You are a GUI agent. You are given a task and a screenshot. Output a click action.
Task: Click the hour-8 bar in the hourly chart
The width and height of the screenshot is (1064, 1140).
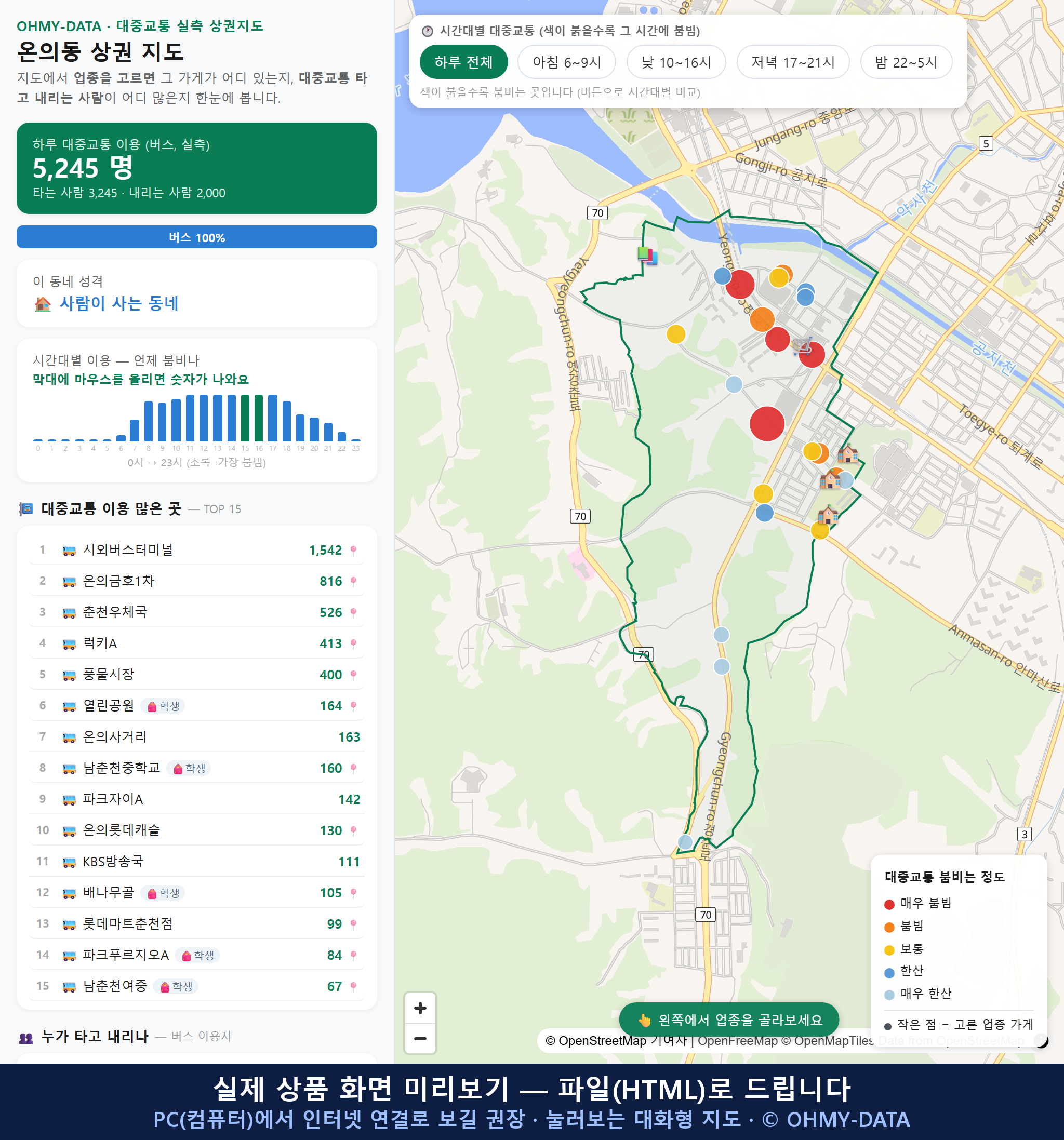pyautogui.click(x=149, y=421)
